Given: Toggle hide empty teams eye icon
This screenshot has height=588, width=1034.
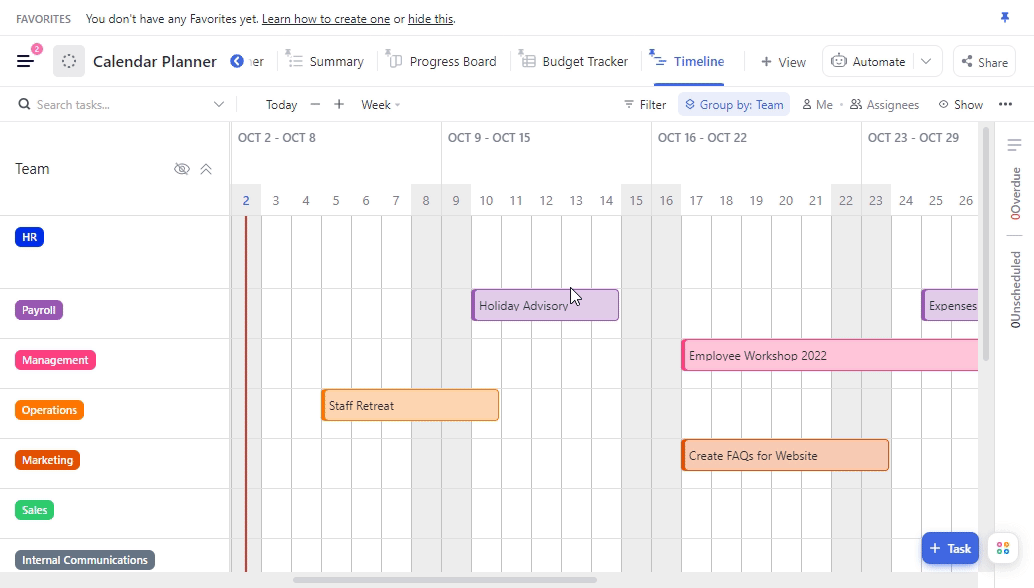Looking at the screenshot, I should pyautogui.click(x=182, y=169).
